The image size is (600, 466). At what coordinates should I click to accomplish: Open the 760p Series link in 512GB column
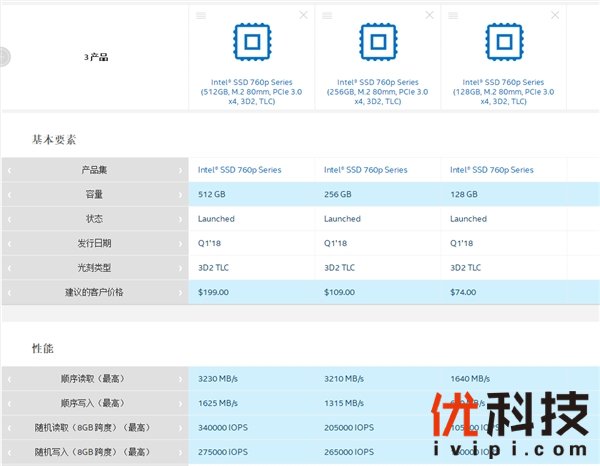coord(240,170)
